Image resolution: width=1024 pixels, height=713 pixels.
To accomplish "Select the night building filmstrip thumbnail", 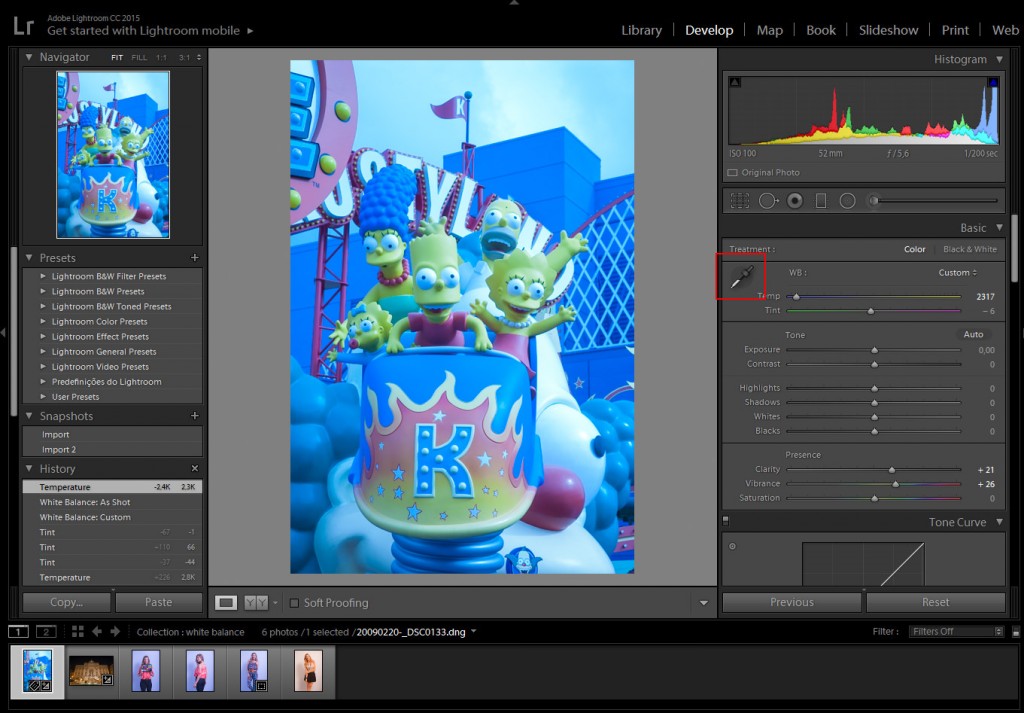I will coord(91,671).
